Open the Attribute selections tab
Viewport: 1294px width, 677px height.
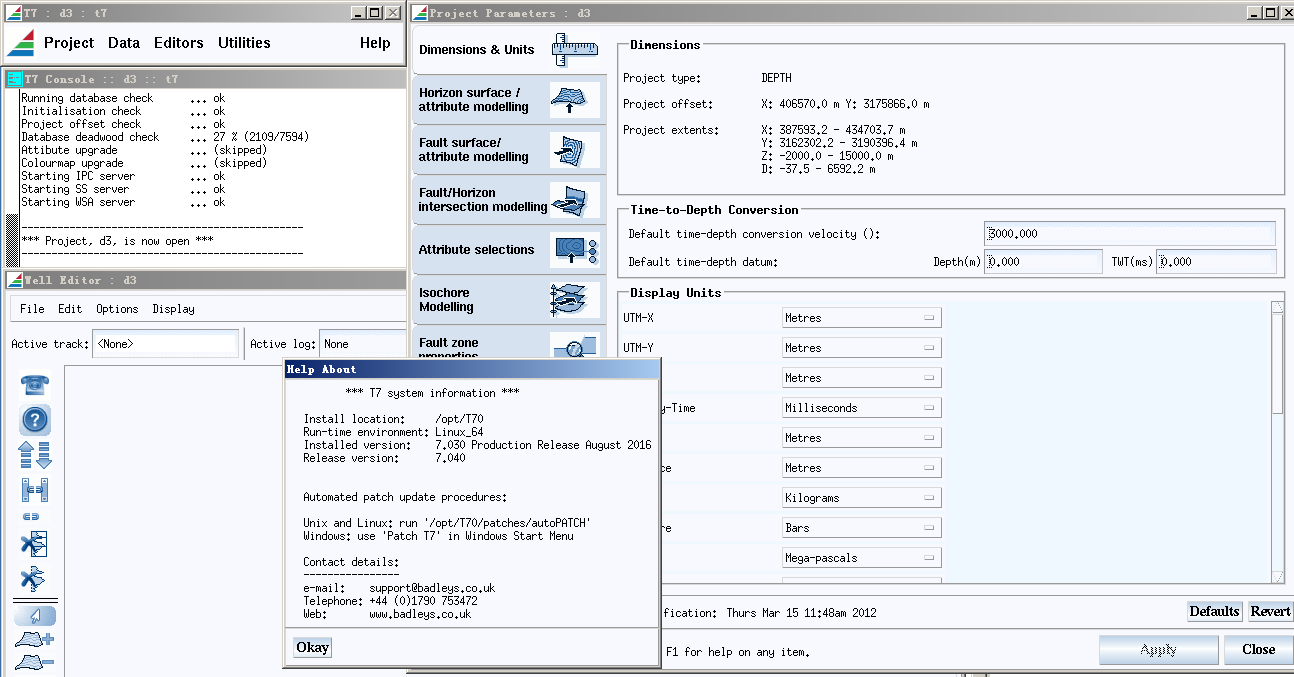(x=509, y=249)
